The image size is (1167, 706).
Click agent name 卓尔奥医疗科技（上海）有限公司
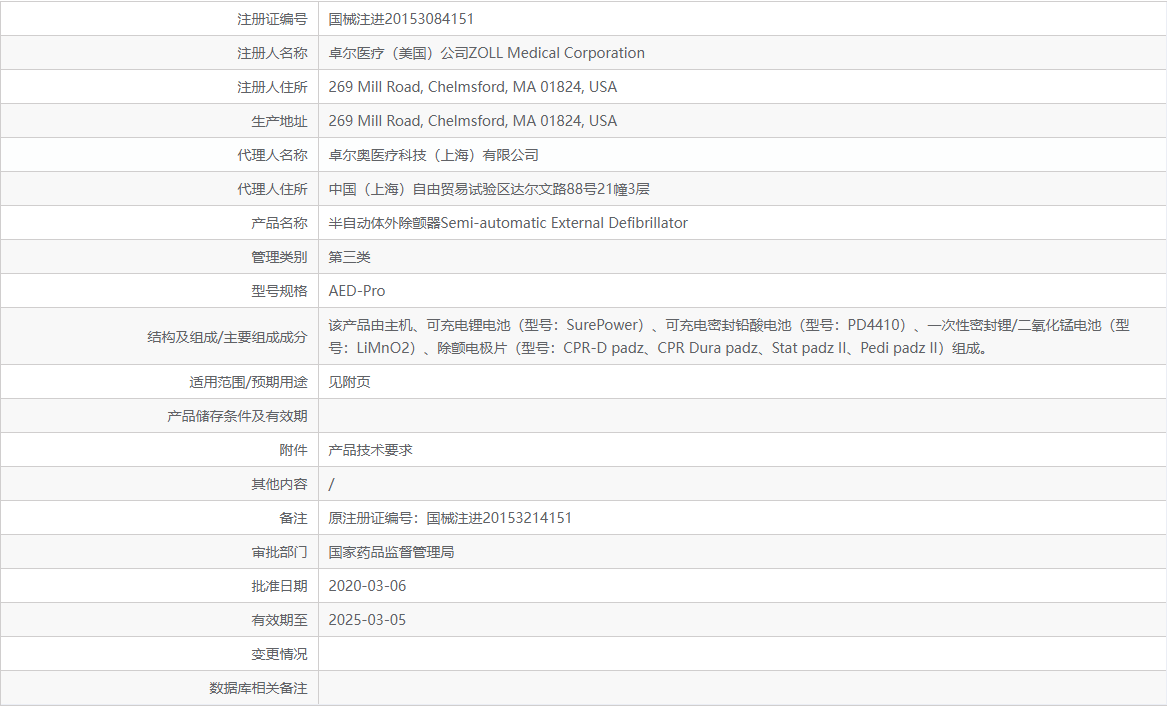click(434, 155)
